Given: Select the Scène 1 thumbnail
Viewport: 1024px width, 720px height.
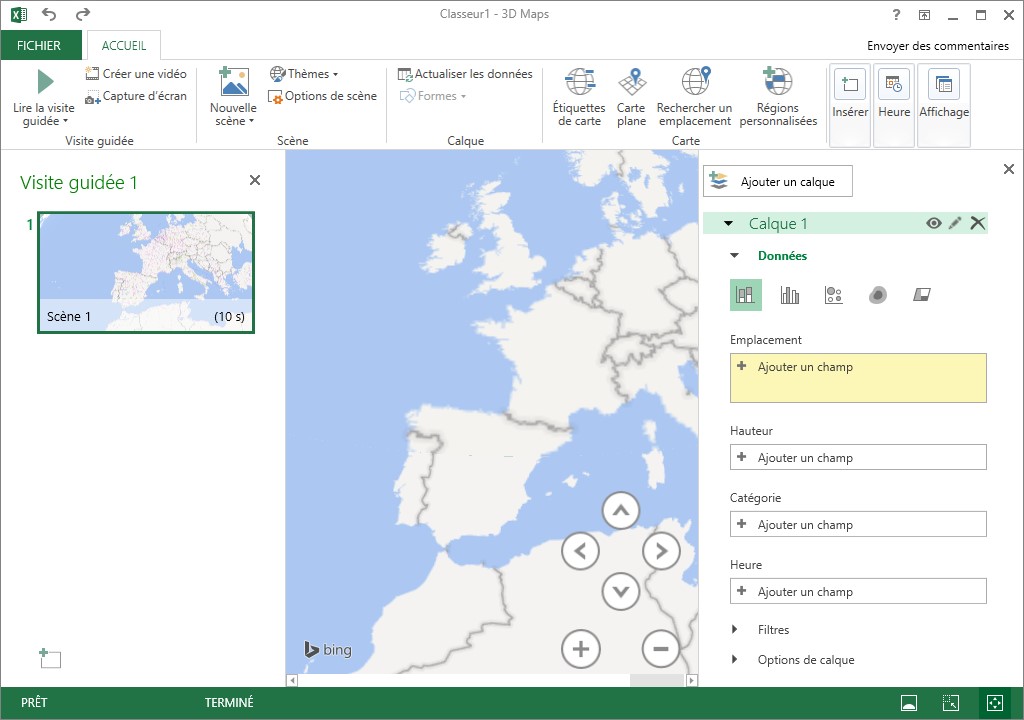Looking at the screenshot, I should click(x=146, y=272).
